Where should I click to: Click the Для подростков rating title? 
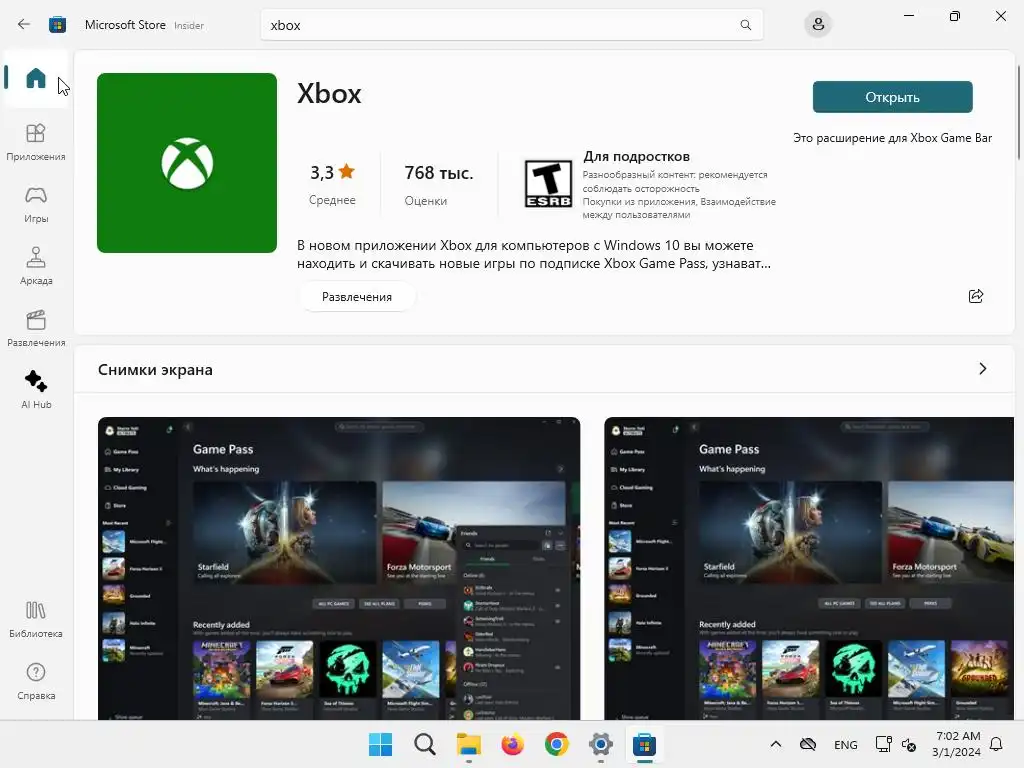tap(636, 157)
